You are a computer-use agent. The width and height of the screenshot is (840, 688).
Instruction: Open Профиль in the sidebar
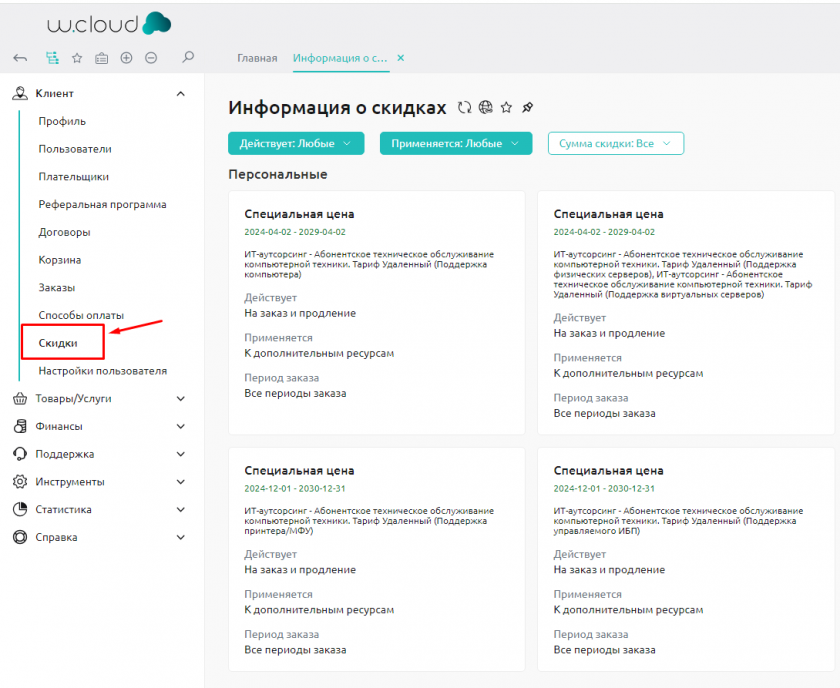(x=62, y=121)
